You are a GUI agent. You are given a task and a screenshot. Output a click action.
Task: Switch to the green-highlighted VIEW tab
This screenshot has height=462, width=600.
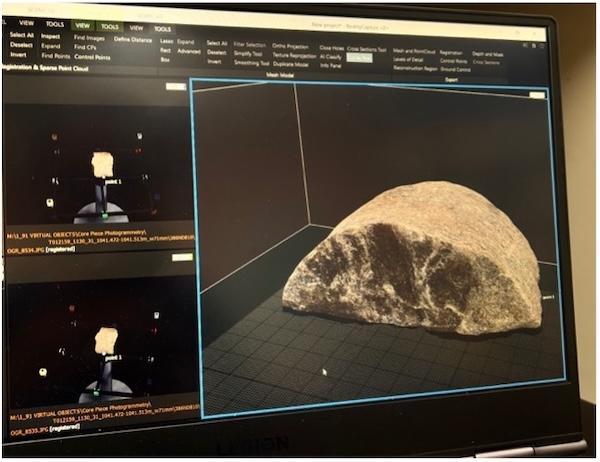tap(82, 26)
